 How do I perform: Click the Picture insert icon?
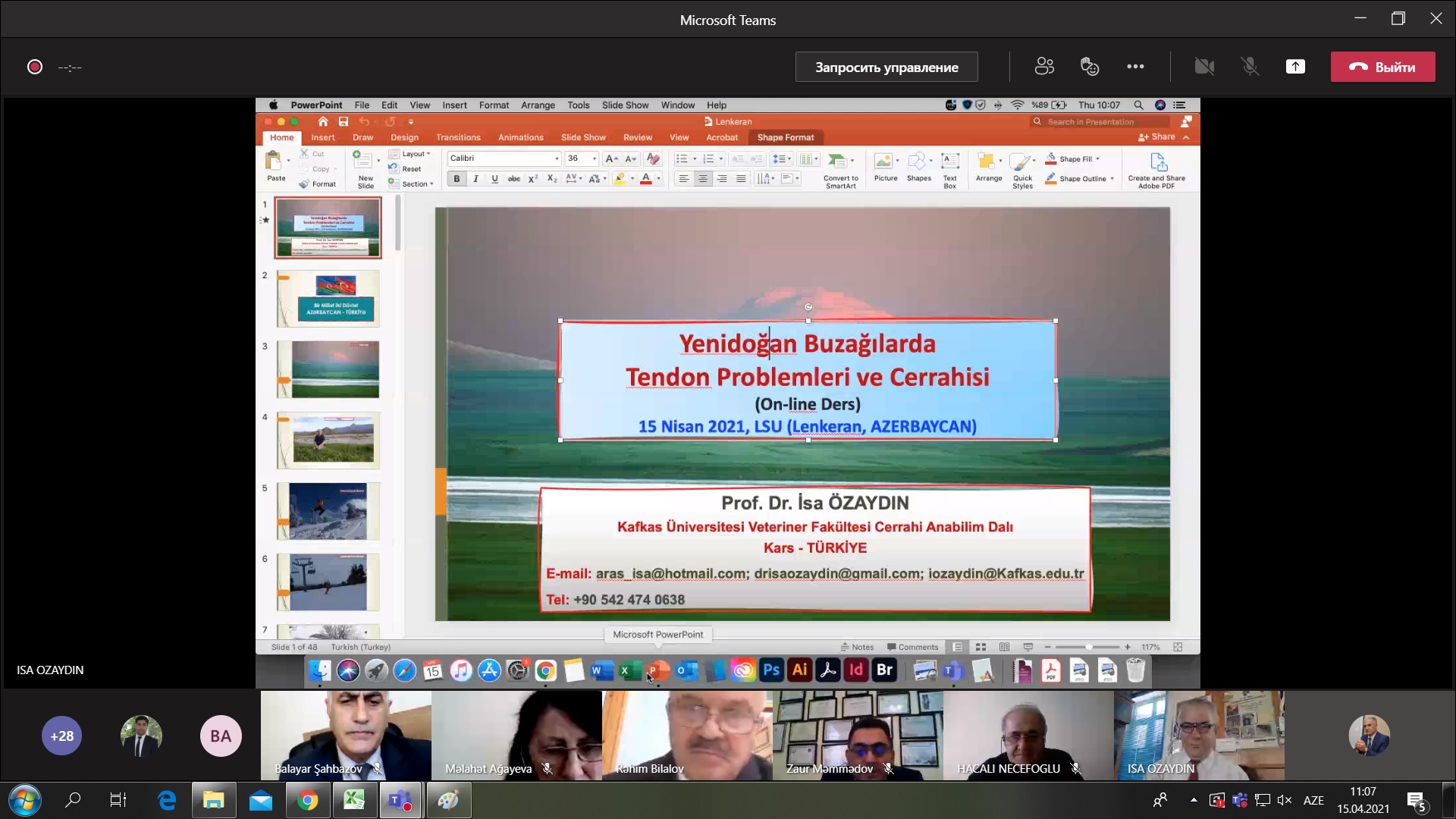point(883,161)
